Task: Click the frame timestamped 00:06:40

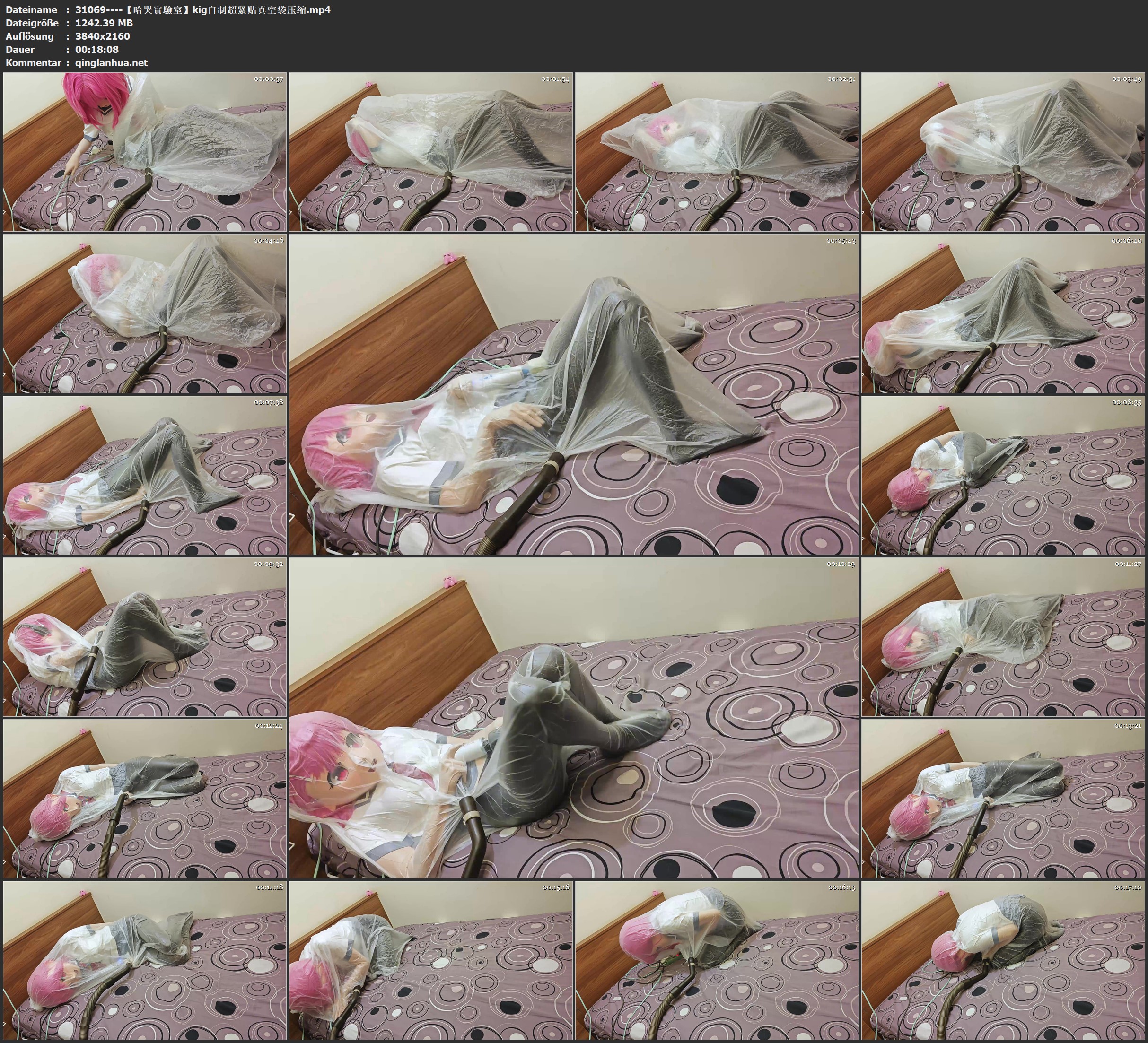Action: pos(1003,313)
